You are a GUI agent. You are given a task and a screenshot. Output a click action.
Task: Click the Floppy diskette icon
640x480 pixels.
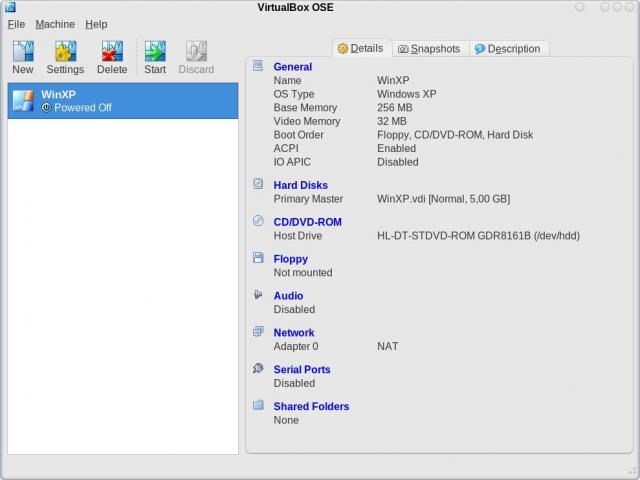[x=258, y=258]
